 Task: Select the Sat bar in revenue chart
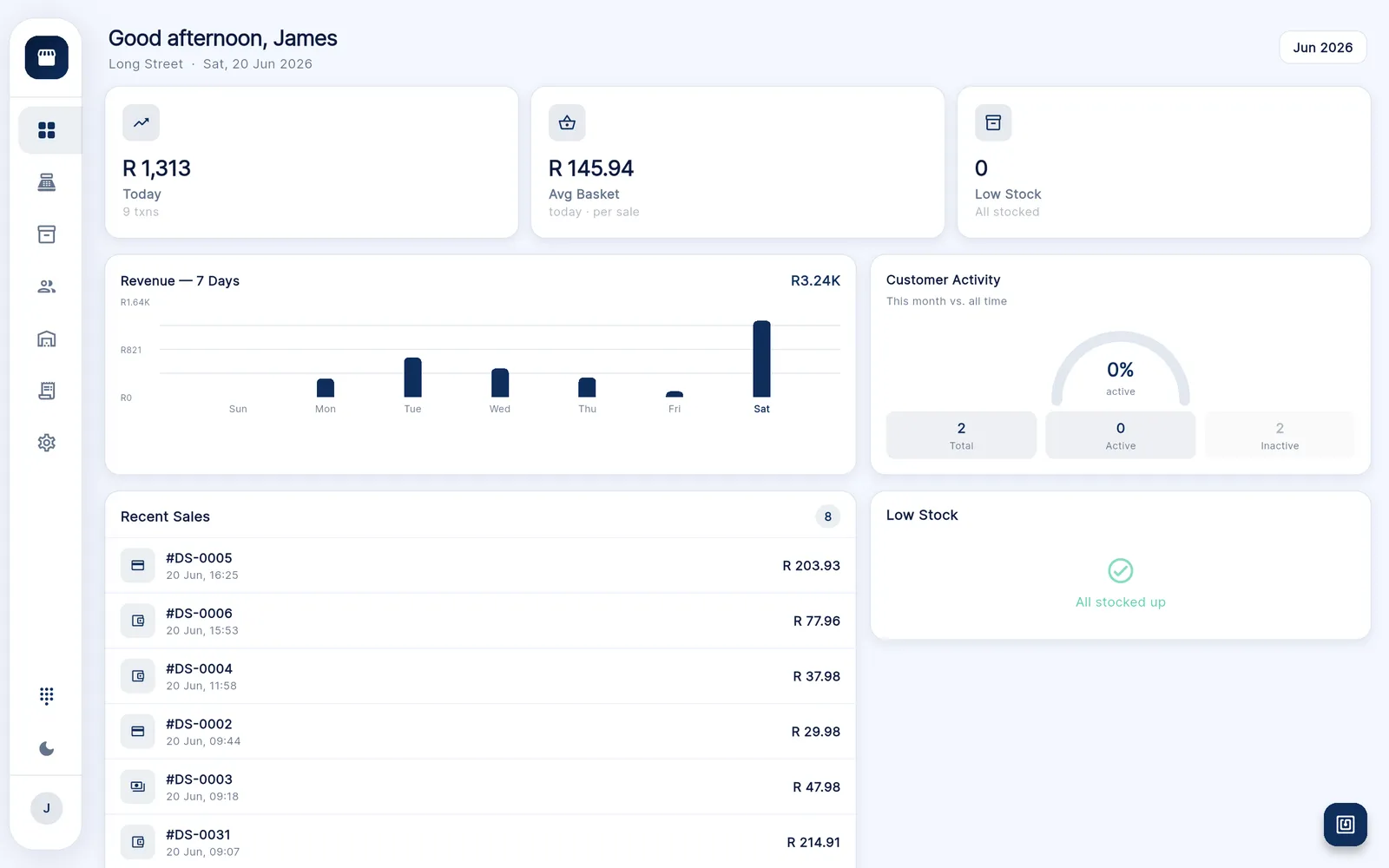click(761, 359)
